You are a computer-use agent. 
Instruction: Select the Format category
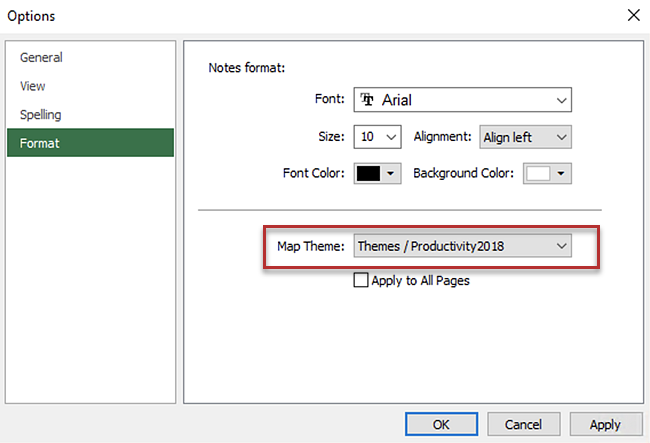tap(90, 143)
